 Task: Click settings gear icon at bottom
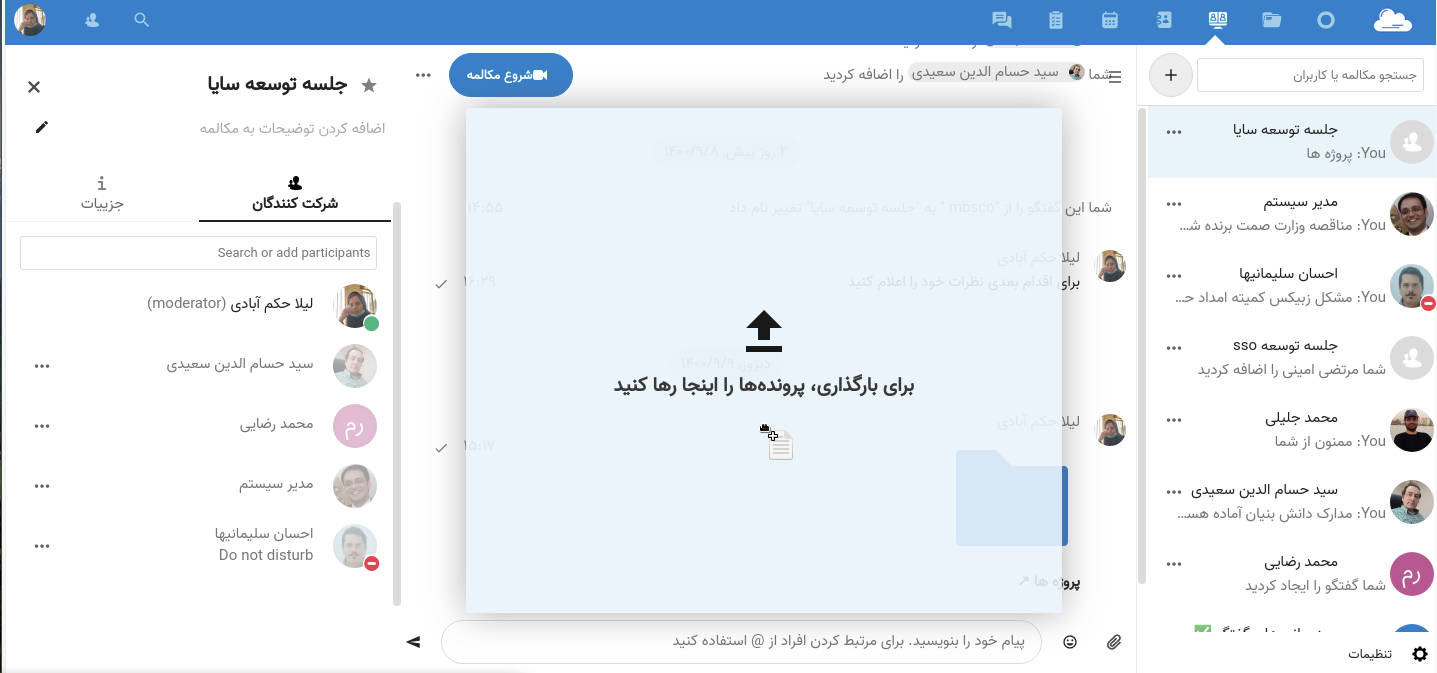[x=1420, y=654]
